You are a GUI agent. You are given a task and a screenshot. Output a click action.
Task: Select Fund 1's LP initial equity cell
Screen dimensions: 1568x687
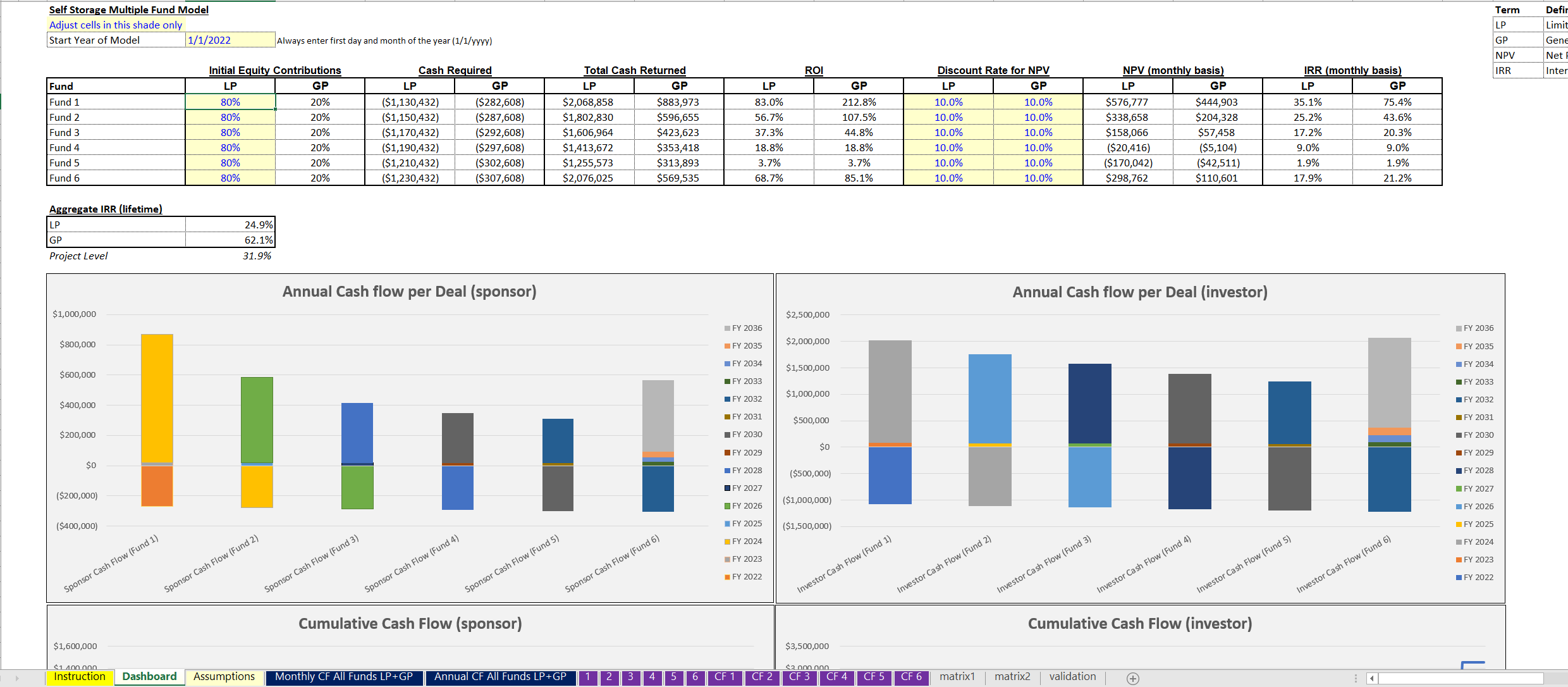click(x=230, y=101)
